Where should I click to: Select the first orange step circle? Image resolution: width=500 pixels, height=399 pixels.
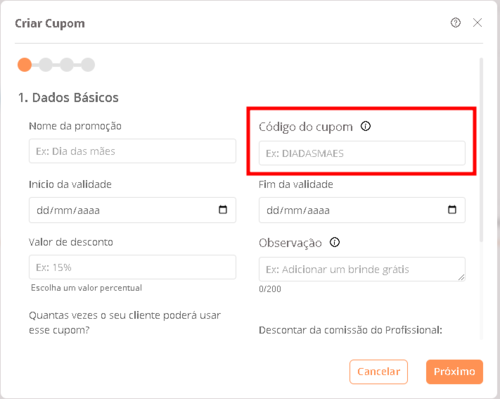pos(25,65)
